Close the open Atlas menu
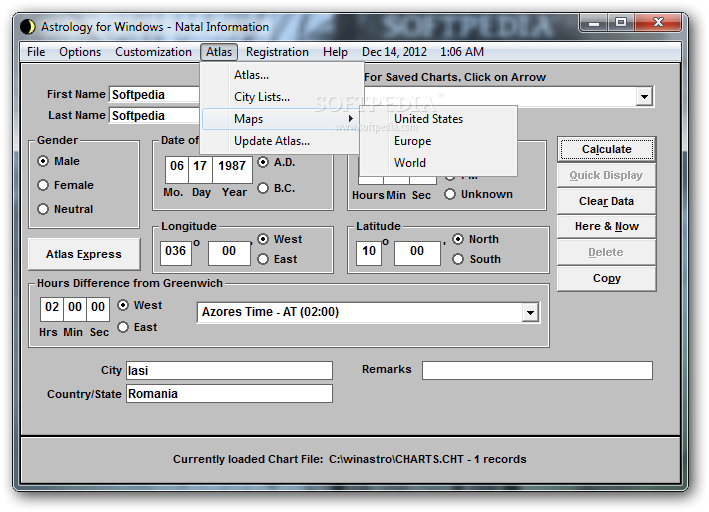This screenshot has width=709, height=512. [x=219, y=52]
